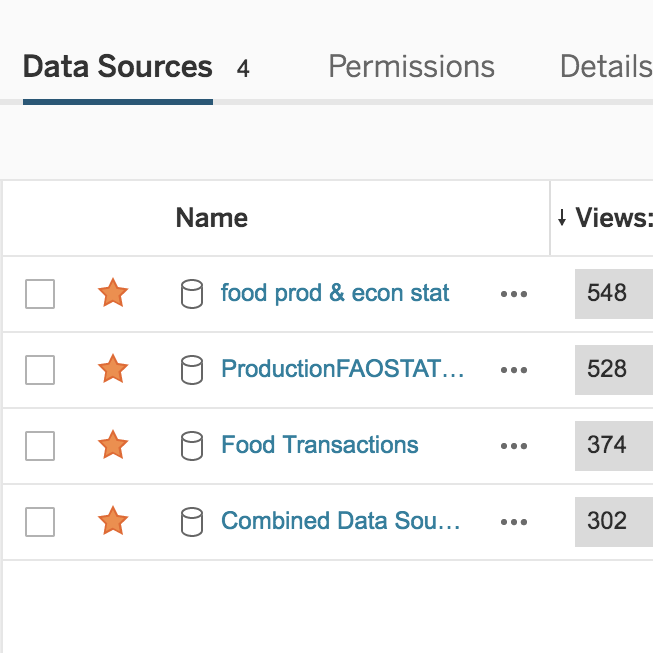Open more actions menu for ProductionFAOSTAT
The height and width of the screenshot is (653, 653).
[x=513, y=370]
